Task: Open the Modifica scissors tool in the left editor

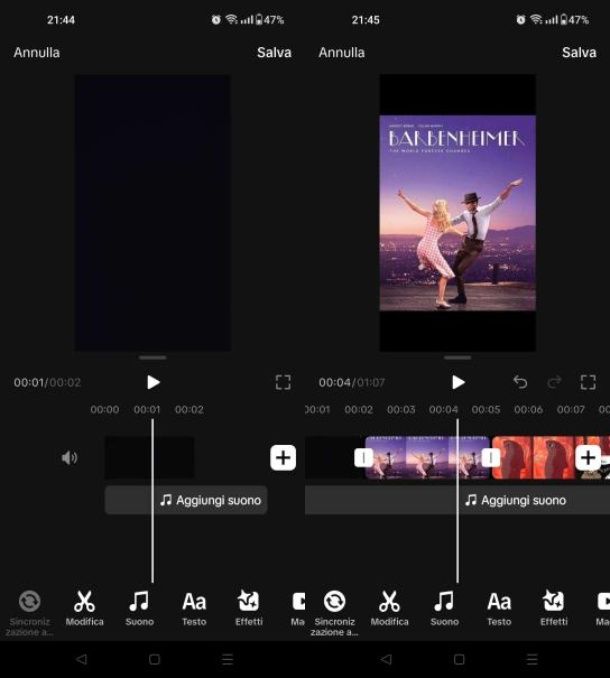Action: click(x=84, y=608)
